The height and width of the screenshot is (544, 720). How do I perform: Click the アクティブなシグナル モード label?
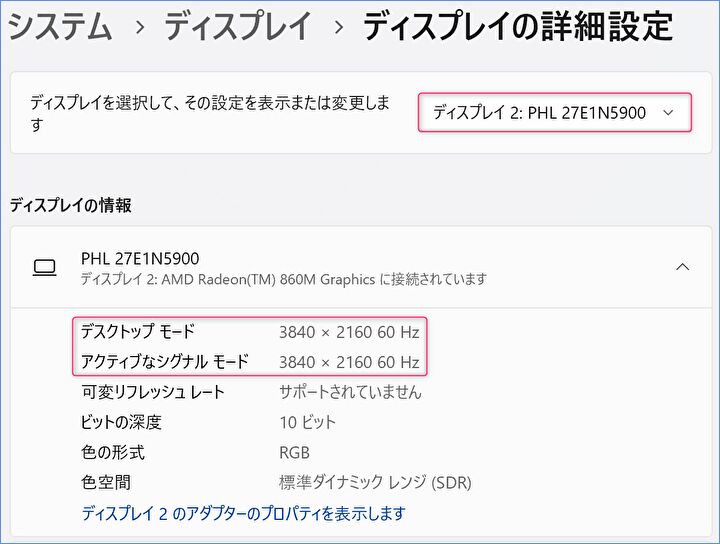click(164, 361)
